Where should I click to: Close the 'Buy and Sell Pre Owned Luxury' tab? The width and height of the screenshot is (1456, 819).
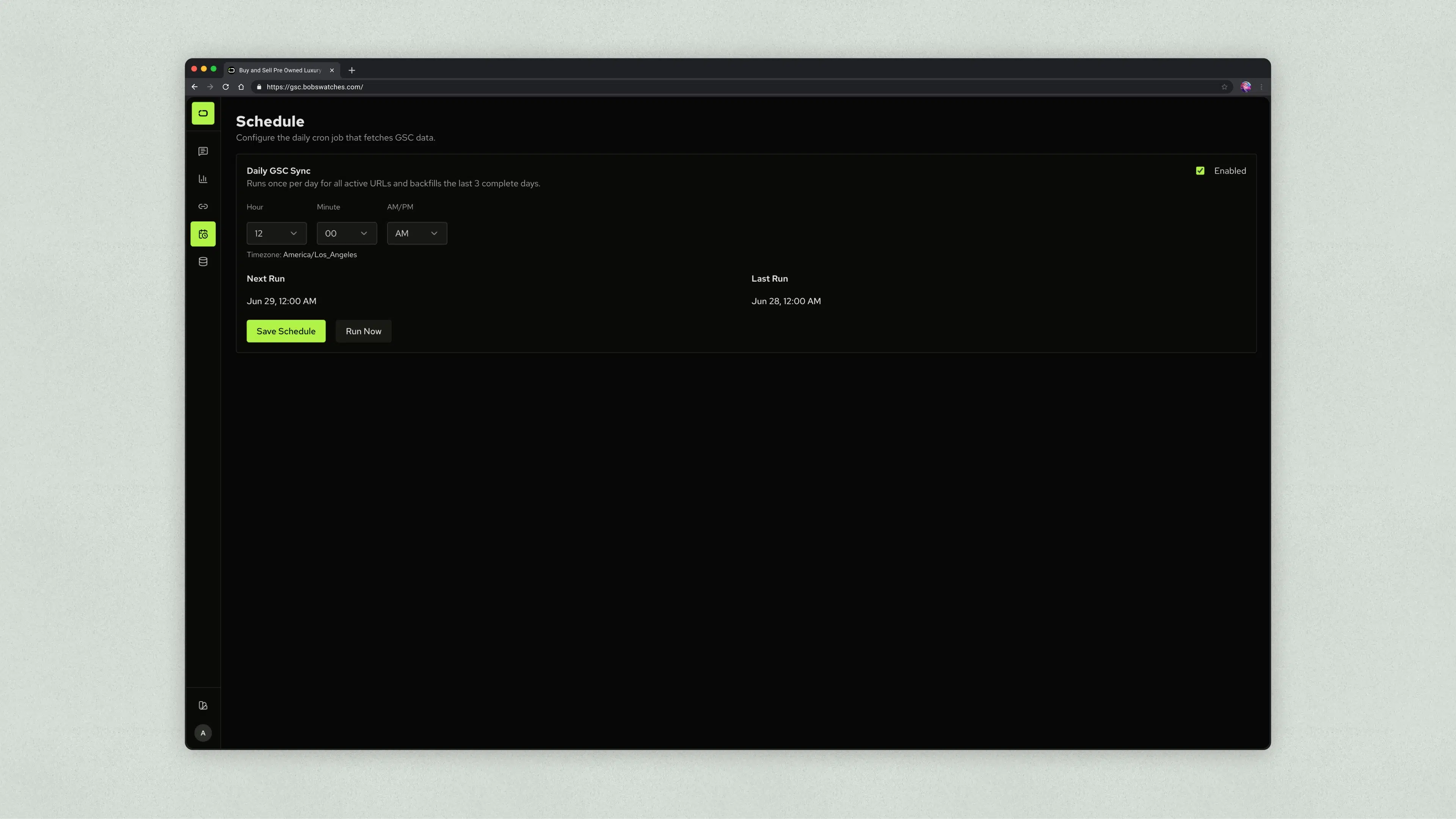coord(332,70)
